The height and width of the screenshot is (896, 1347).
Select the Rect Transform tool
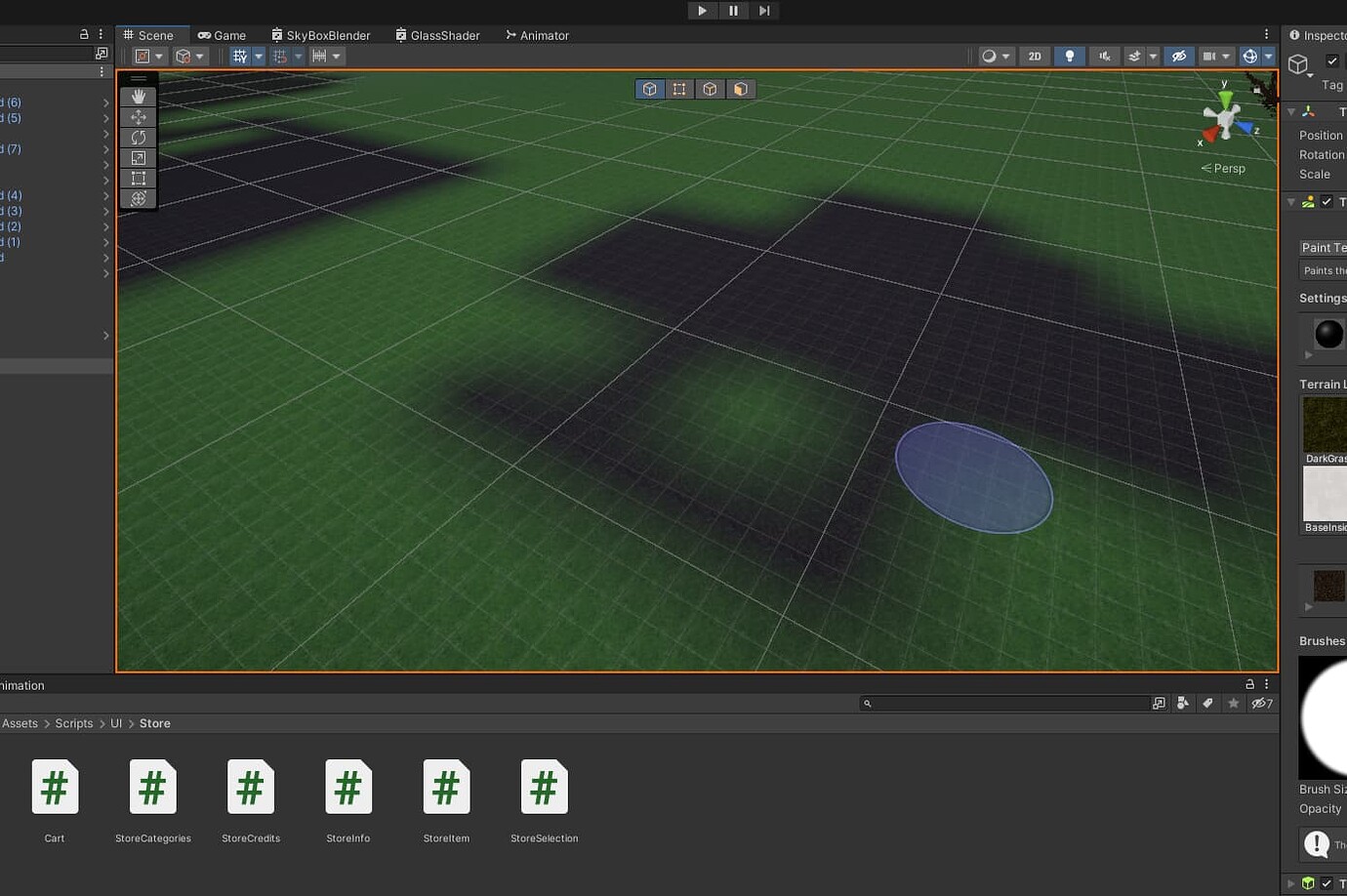(x=138, y=178)
